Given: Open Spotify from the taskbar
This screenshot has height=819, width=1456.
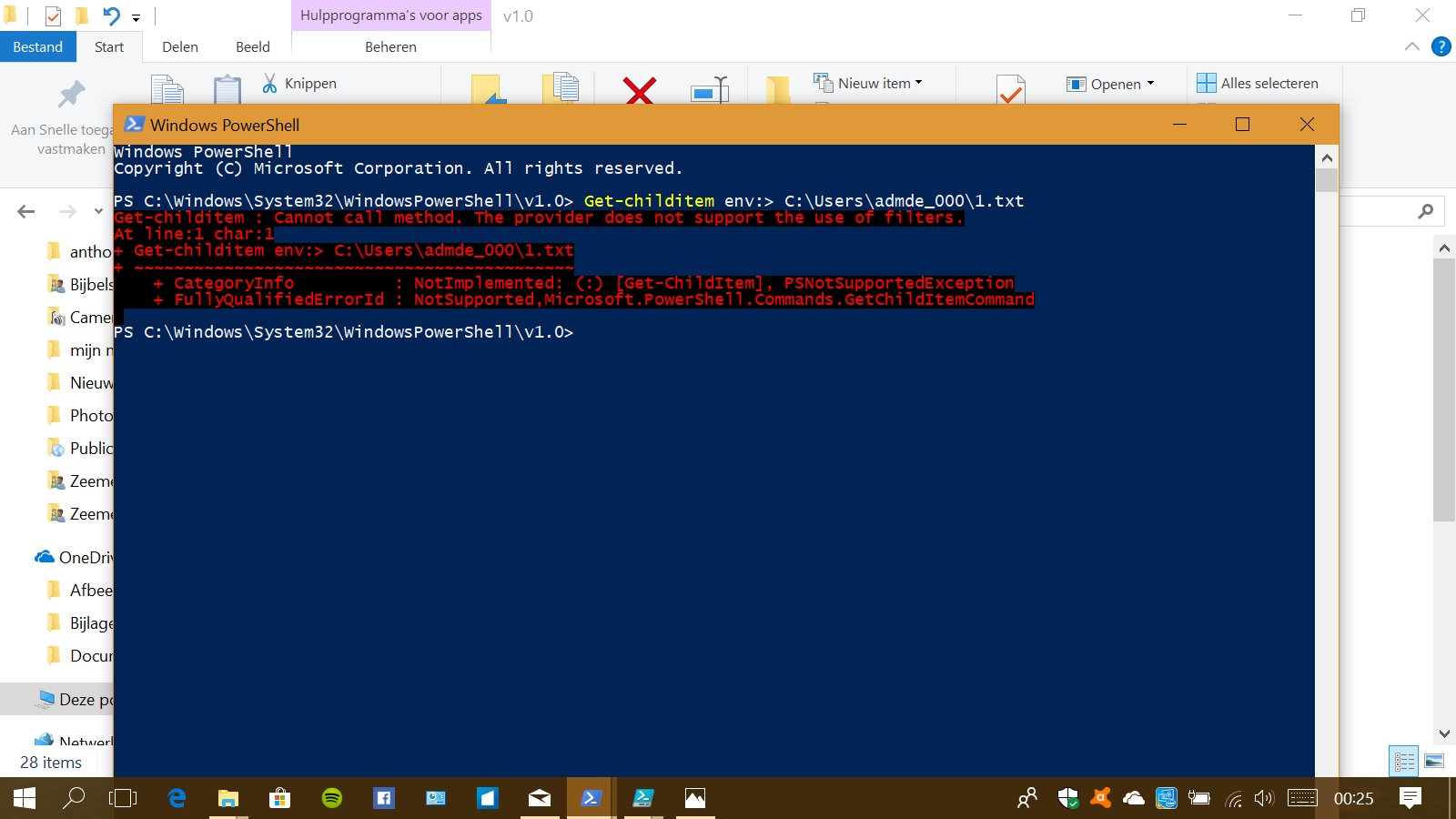Looking at the screenshot, I should (332, 798).
